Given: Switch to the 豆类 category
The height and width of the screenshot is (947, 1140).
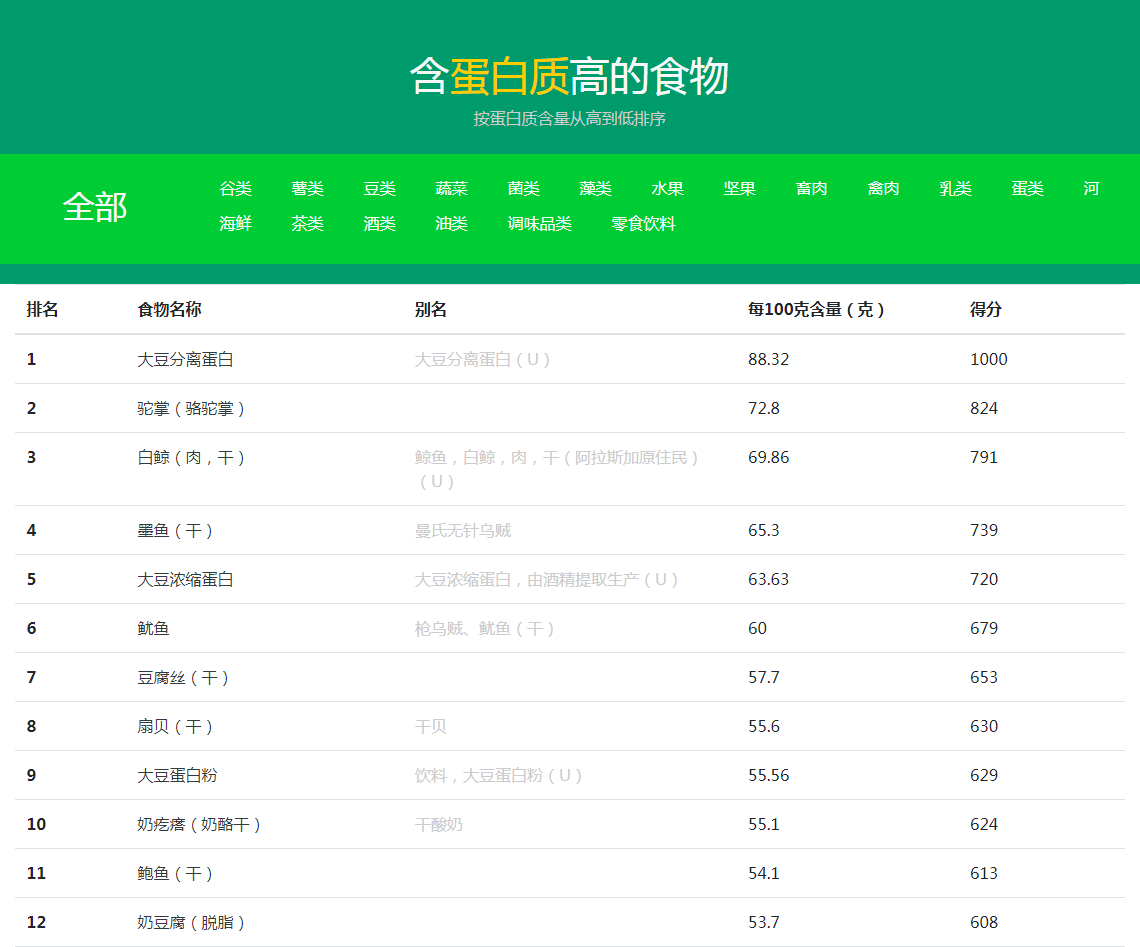Looking at the screenshot, I should 379,189.
